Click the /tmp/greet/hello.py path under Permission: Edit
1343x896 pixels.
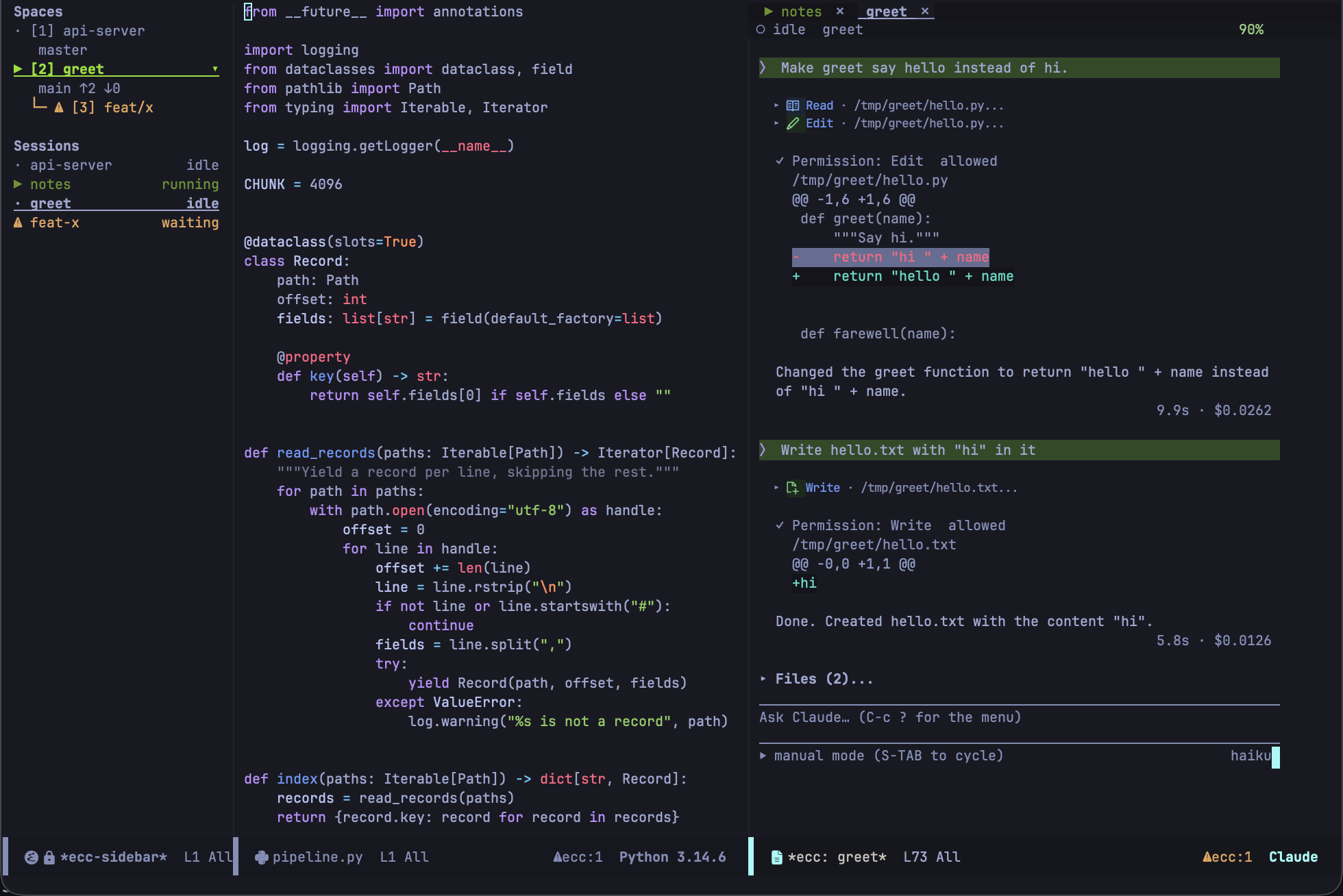pos(870,180)
